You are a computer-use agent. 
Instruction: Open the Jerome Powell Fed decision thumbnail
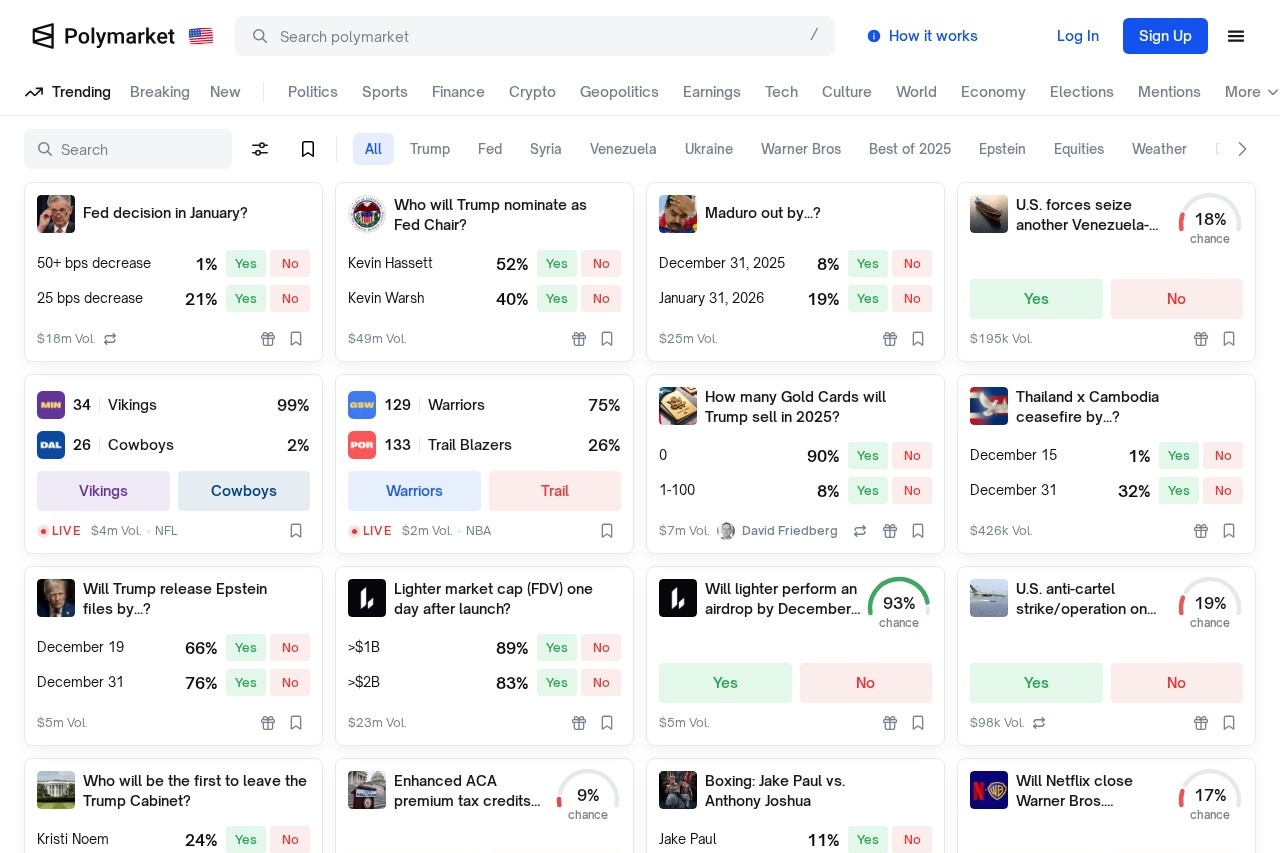[56, 214]
